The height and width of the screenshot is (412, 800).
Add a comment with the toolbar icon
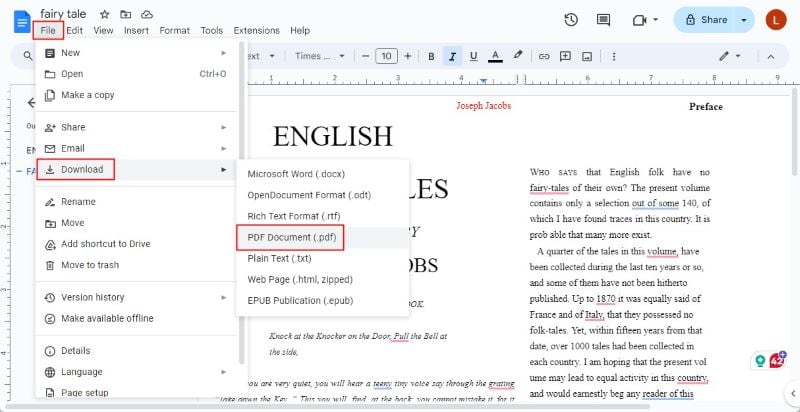click(x=565, y=56)
